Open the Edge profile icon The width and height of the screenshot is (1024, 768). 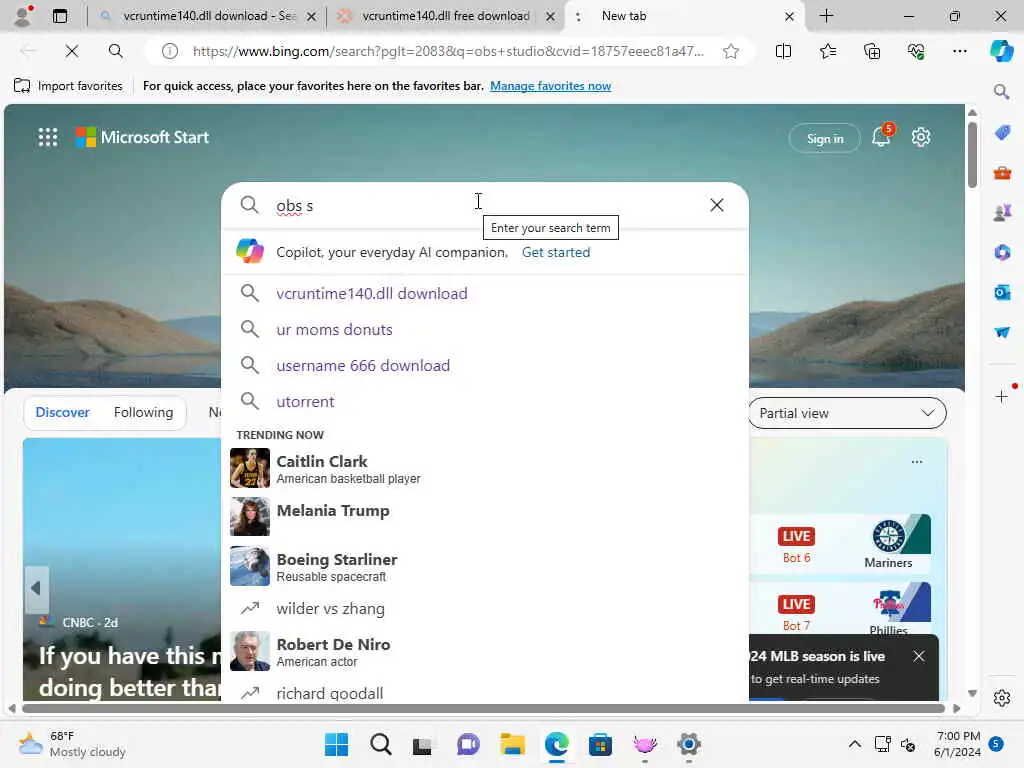(x=23, y=16)
